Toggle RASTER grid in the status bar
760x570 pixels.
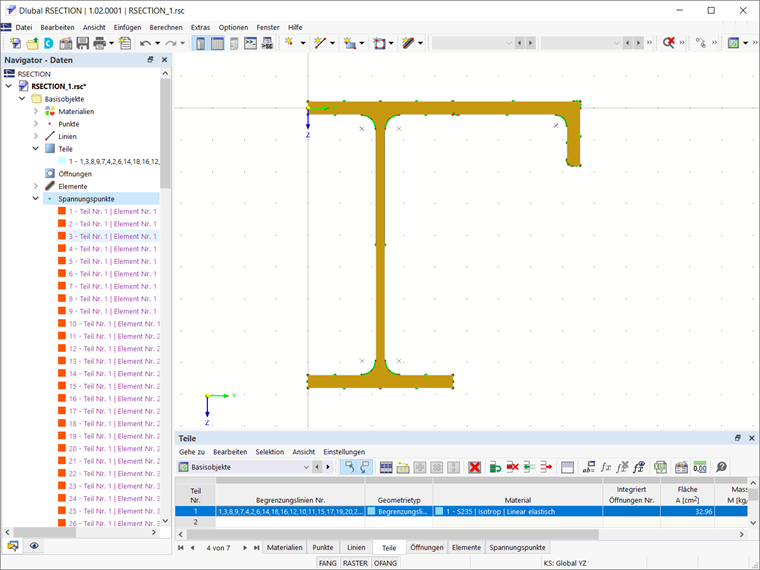[355, 564]
